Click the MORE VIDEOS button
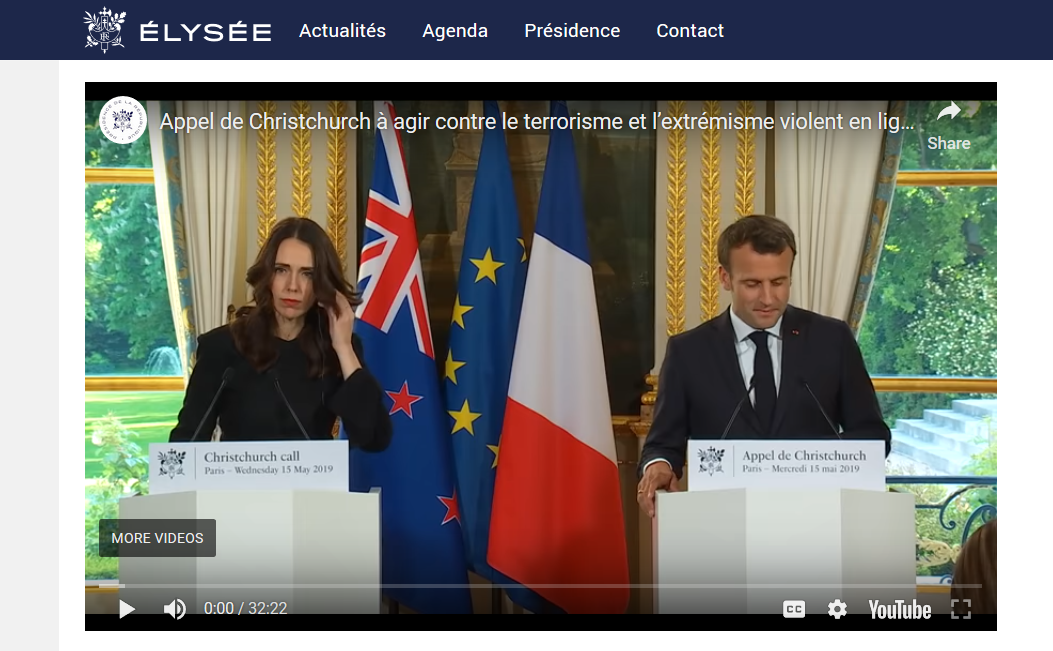The height and width of the screenshot is (651, 1053). pos(157,538)
